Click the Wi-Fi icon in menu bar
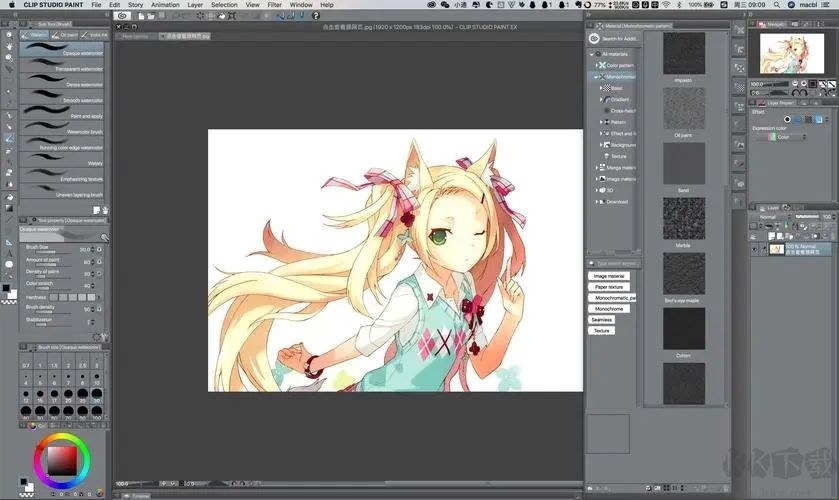This screenshot has width=839, height=500. (666, 5)
